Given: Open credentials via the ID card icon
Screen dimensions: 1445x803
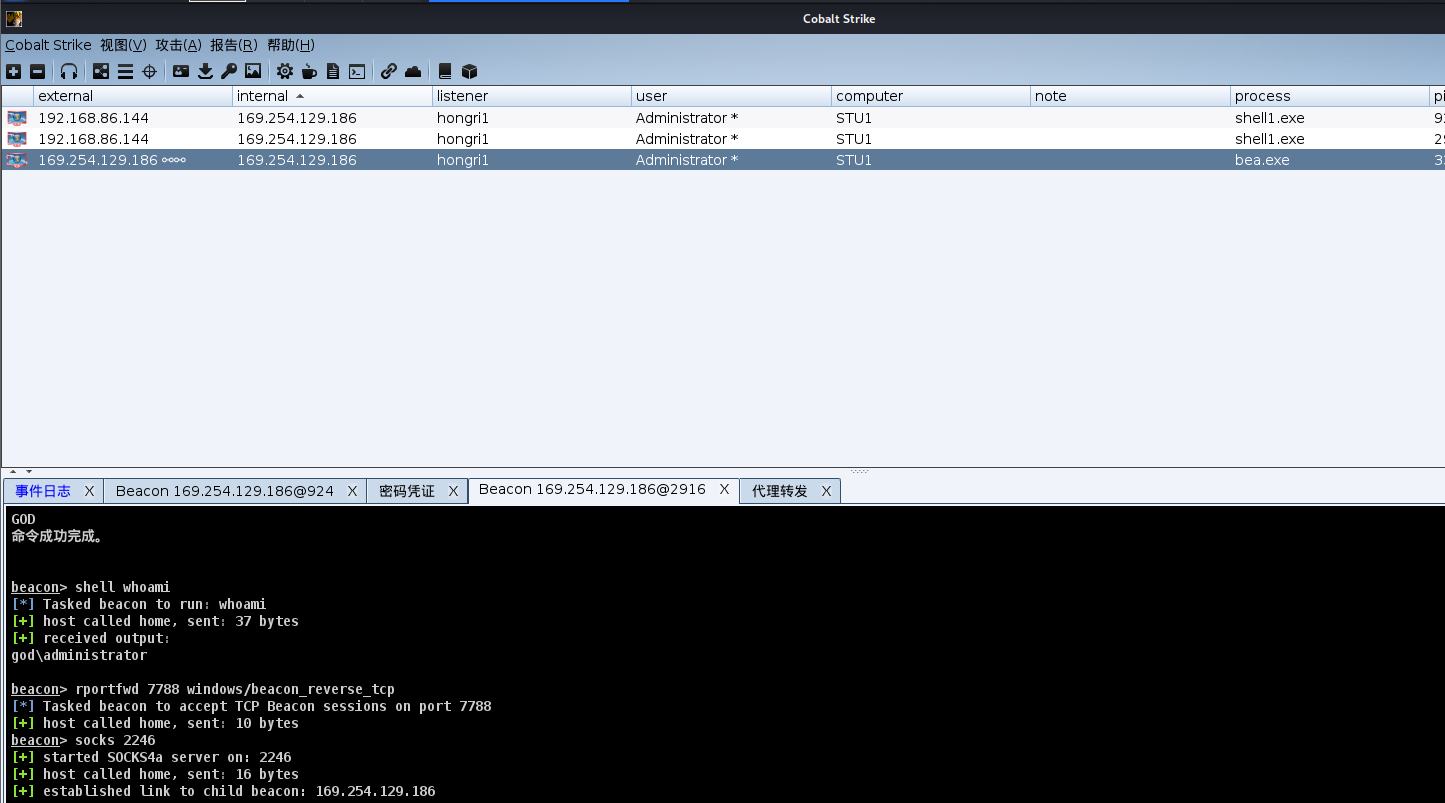Looking at the screenshot, I should pos(181,71).
